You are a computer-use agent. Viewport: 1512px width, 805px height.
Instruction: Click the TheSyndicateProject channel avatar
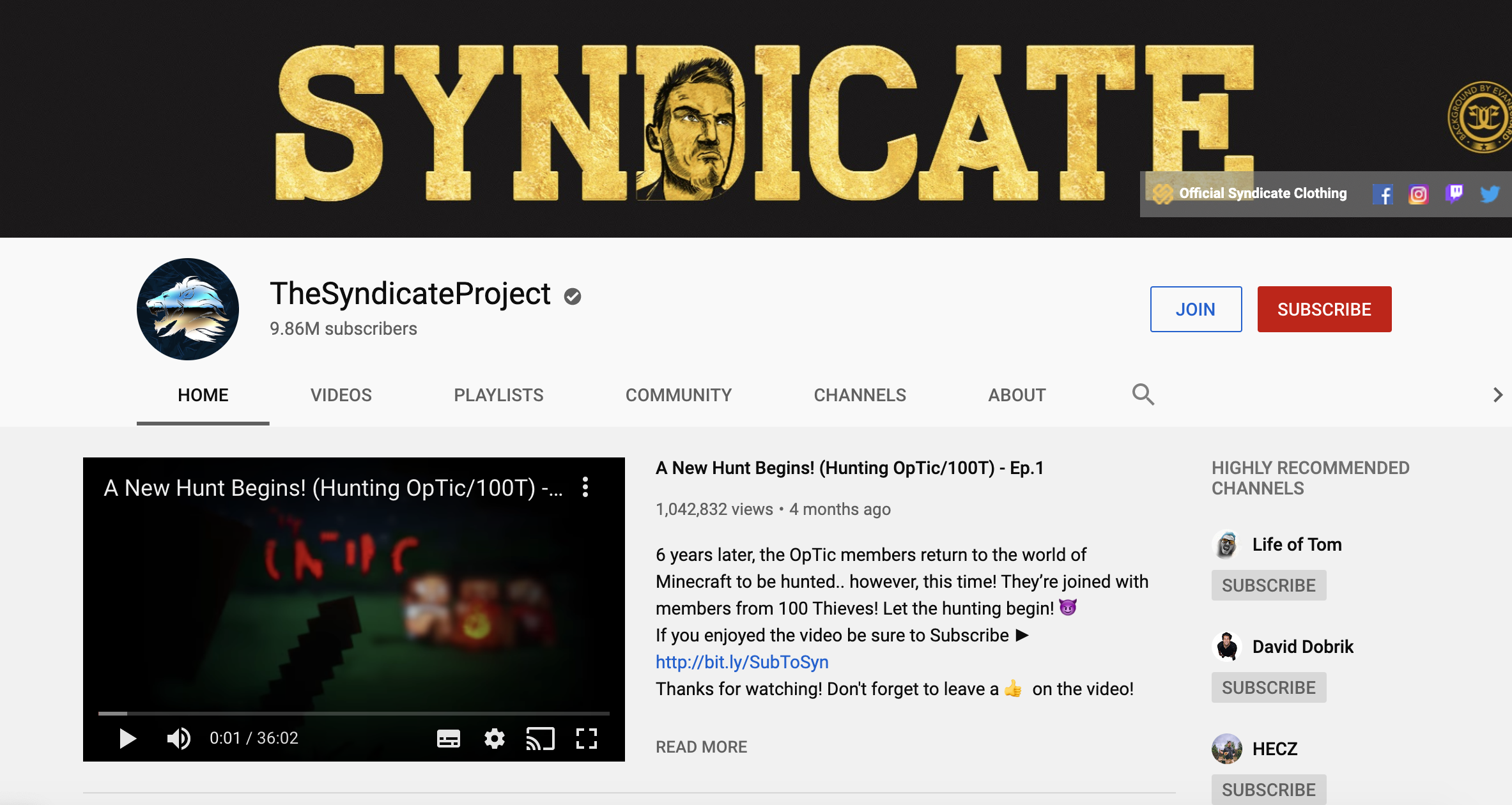[x=188, y=309]
